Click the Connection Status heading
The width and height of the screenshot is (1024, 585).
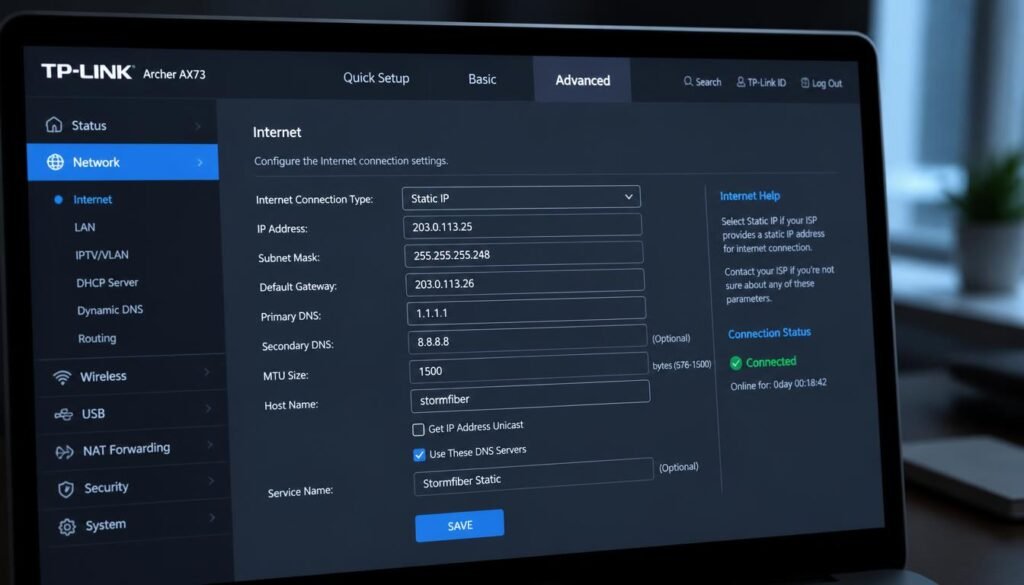click(x=769, y=333)
